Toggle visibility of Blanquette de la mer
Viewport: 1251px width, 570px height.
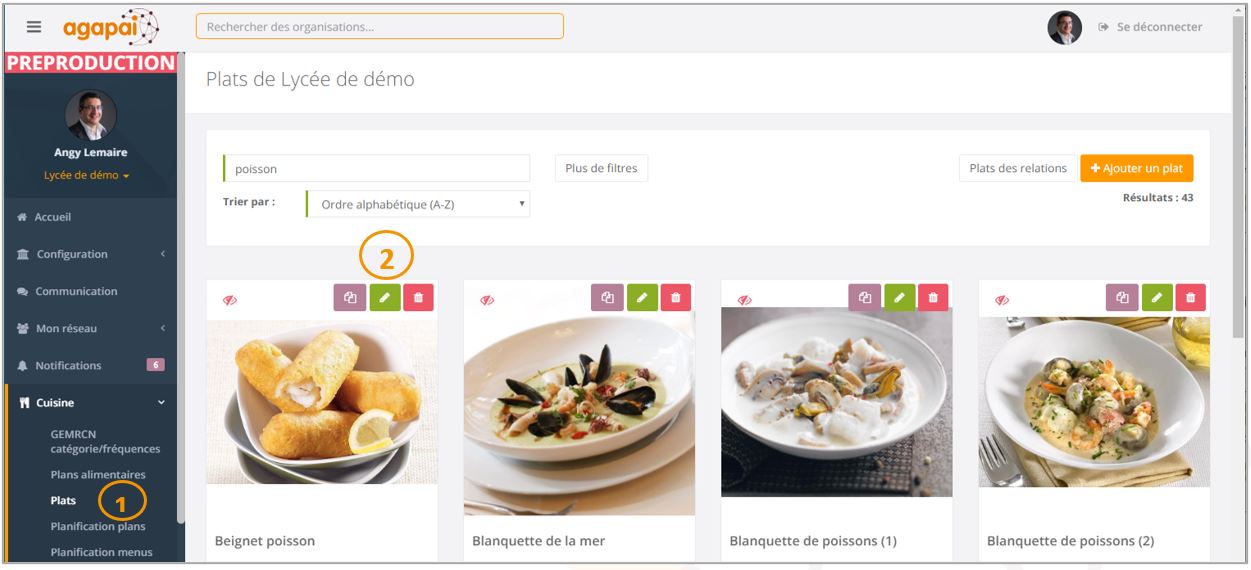[487, 300]
